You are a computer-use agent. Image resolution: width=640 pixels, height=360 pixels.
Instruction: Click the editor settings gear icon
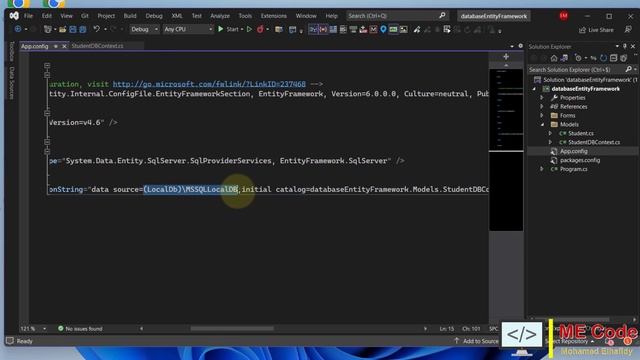520,46
